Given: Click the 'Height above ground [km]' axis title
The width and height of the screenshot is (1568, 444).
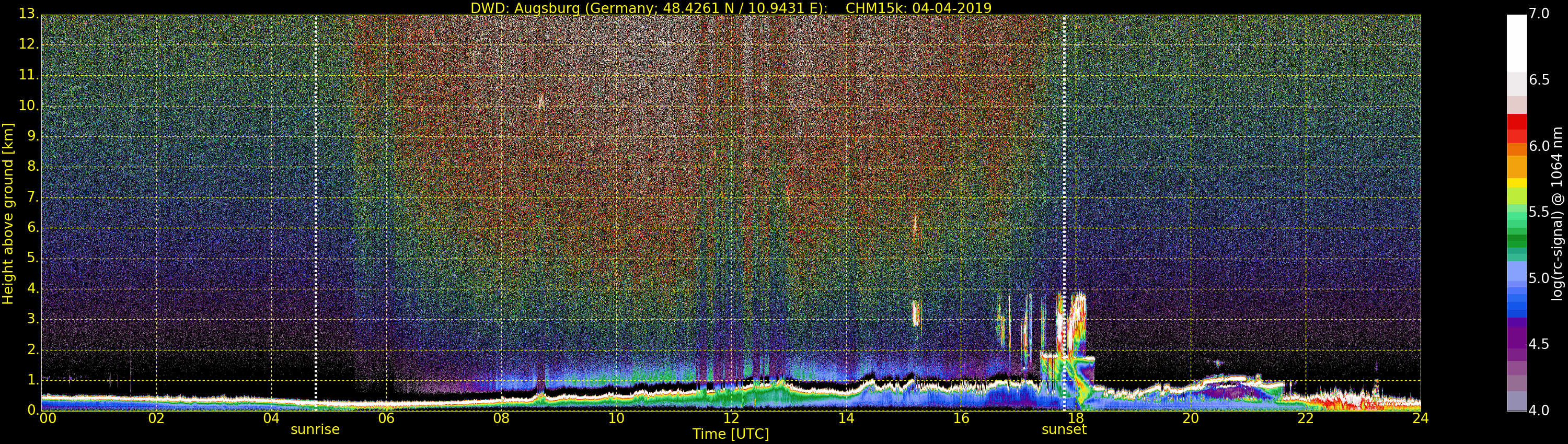Looking at the screenshot, I should tap(8, 214).
